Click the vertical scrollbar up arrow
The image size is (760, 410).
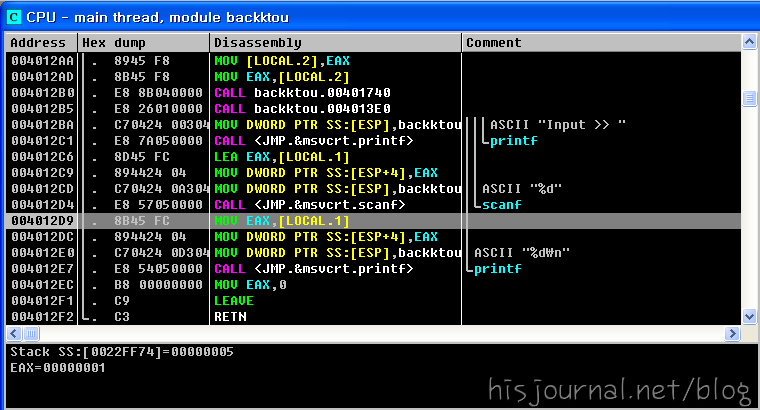click(x=749, y=42)
